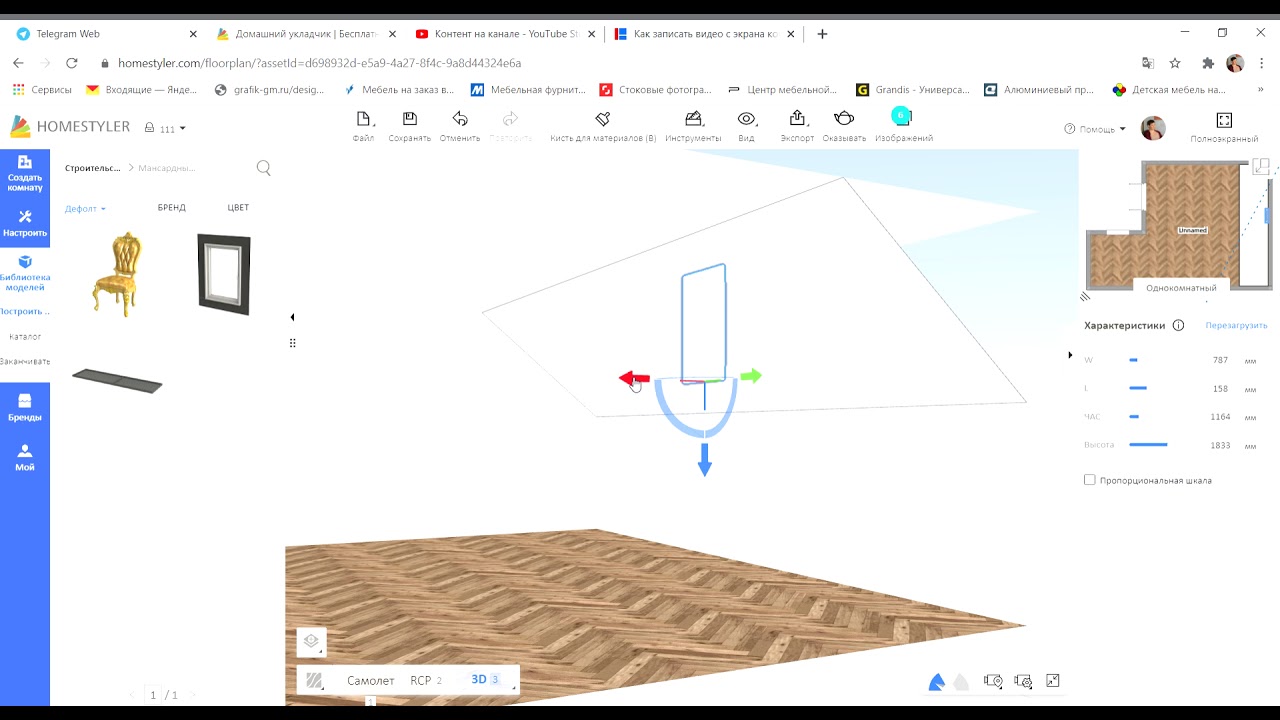Click Создать комнату in sidebar
Image resolution: width=1280 pixels, height=720 pixels.
tap(25, 173)
